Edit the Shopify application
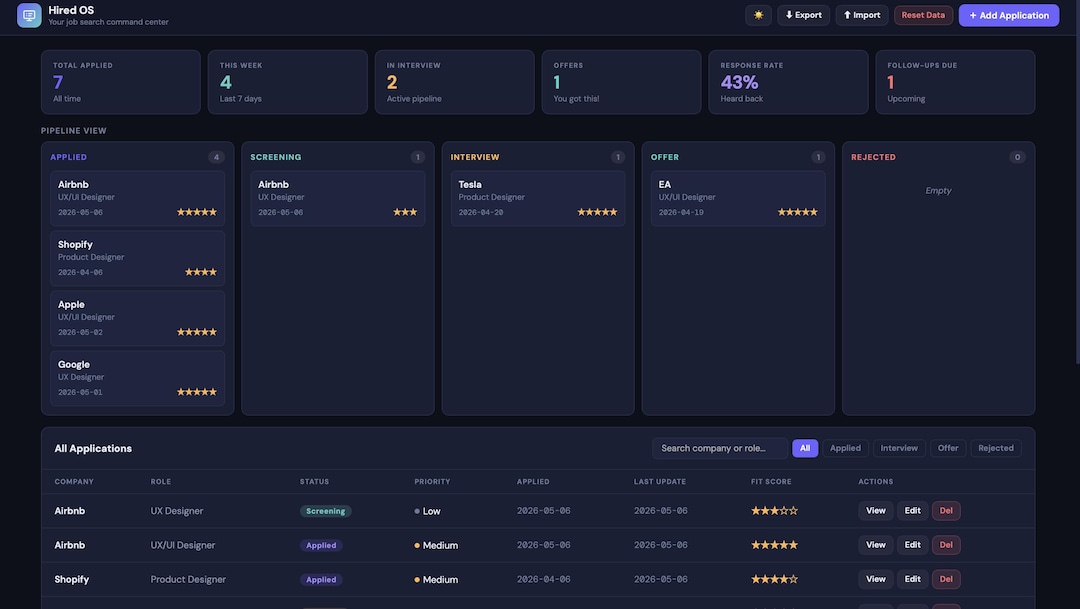The width and height of the screenshot is (1080, 609). coord(912,579)
